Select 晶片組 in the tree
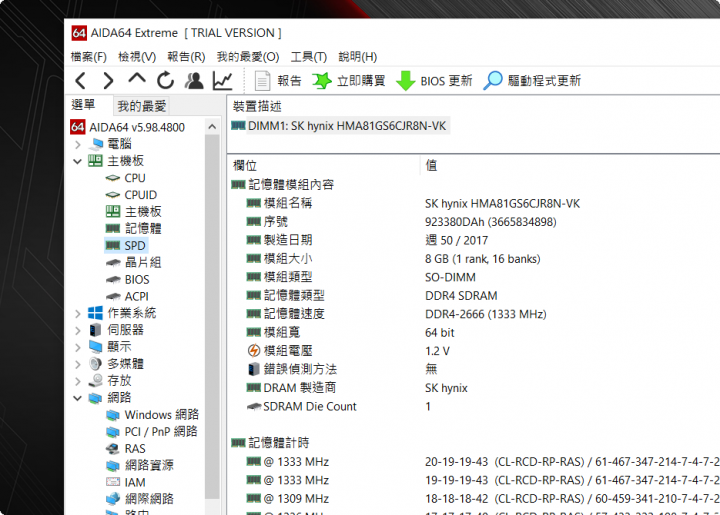Viewport: 720px width, 515px height. pos(133,263)
